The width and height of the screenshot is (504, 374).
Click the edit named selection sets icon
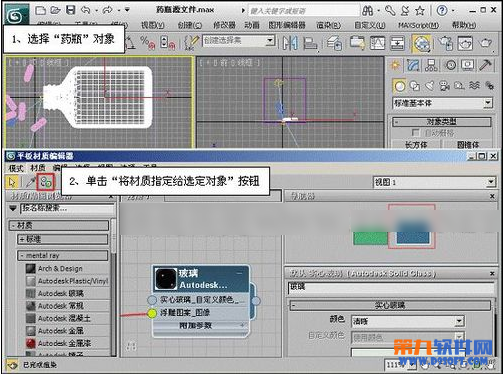click(x=191, y=43)
